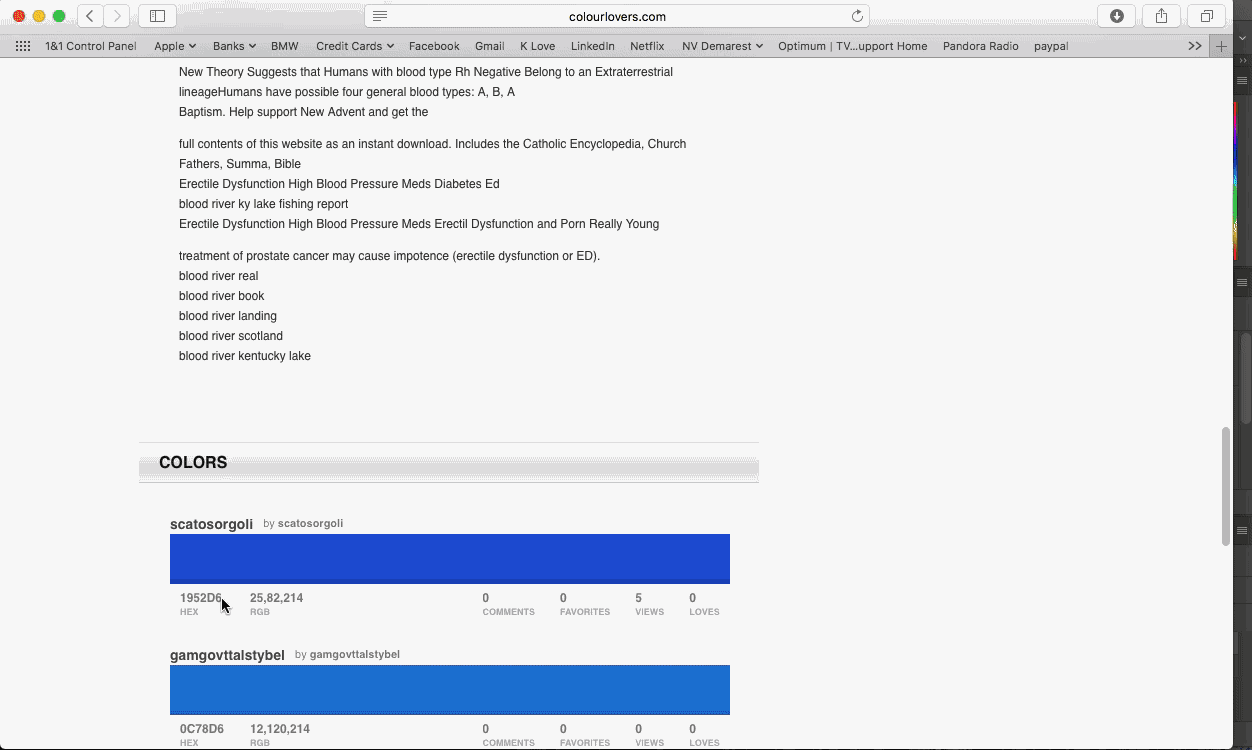Click the scatosorgoli blue color swatch
The height and width of the screenshot is (750, 1252).
tap(450, 559)
